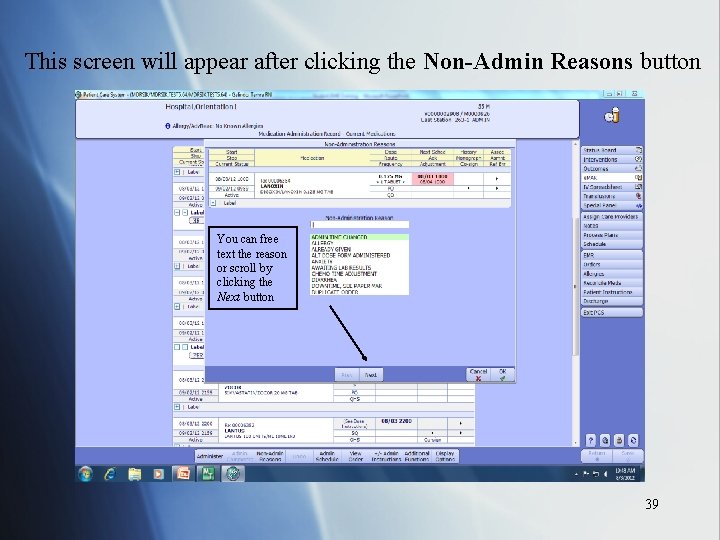Image resolution: width=720 pixels, height=540 pixels.
Task: Click Additional Functions toolbar button
Action: (416, 456)
